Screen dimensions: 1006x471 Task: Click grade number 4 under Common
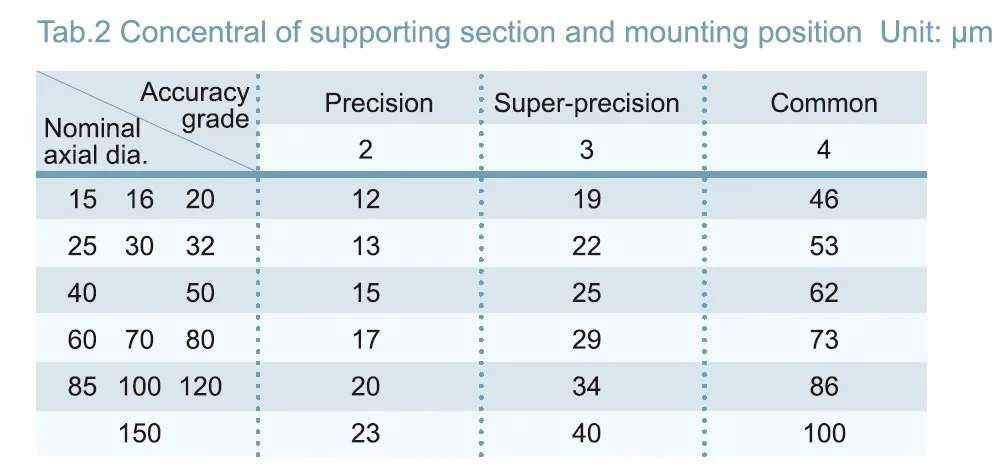(824, 150)
